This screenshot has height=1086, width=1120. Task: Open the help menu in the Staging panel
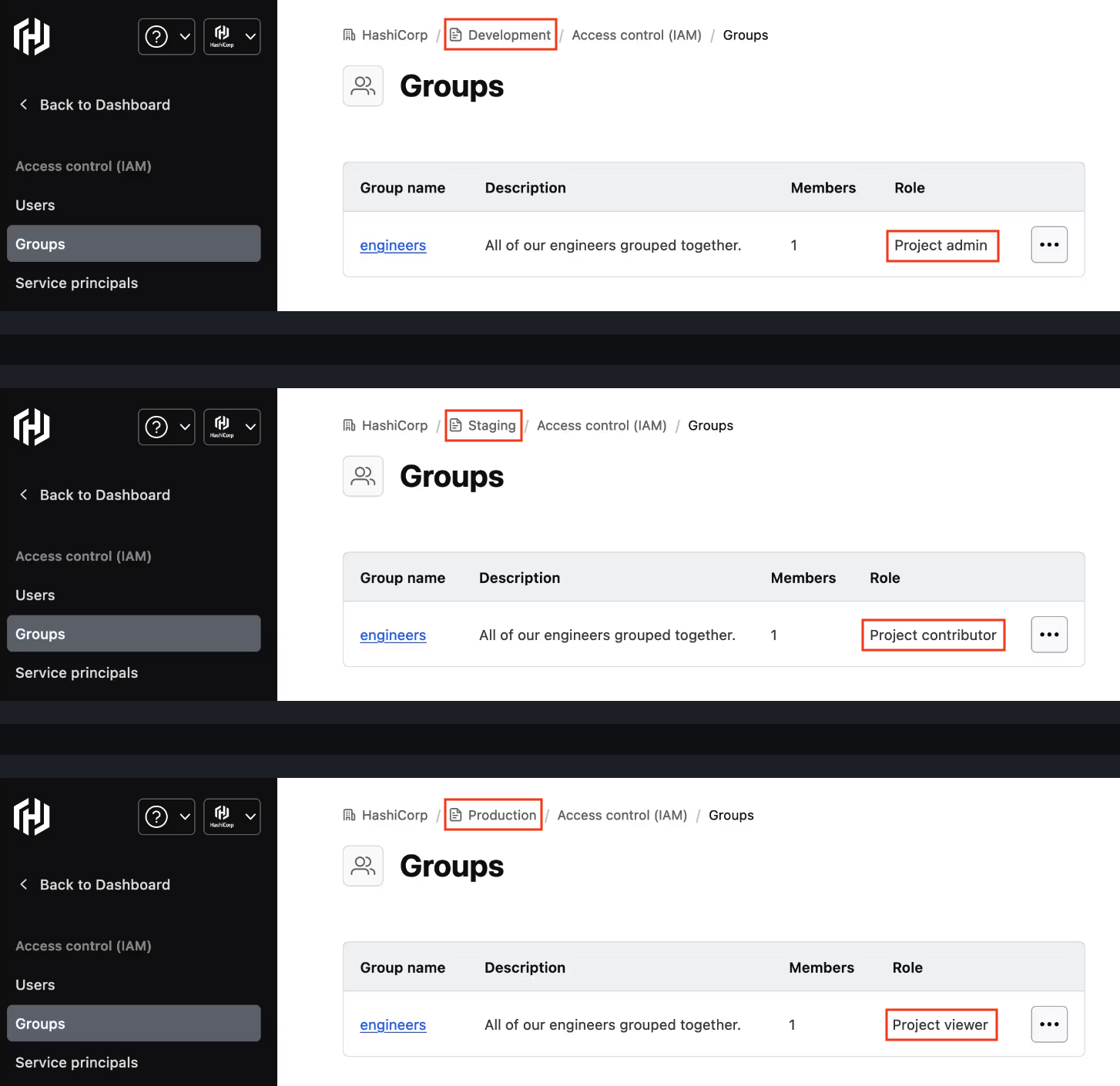(166, 427)
